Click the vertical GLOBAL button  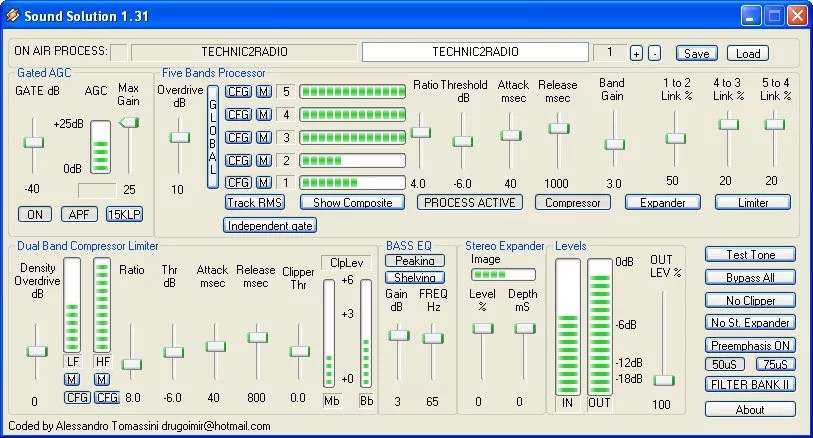point(212,137)
